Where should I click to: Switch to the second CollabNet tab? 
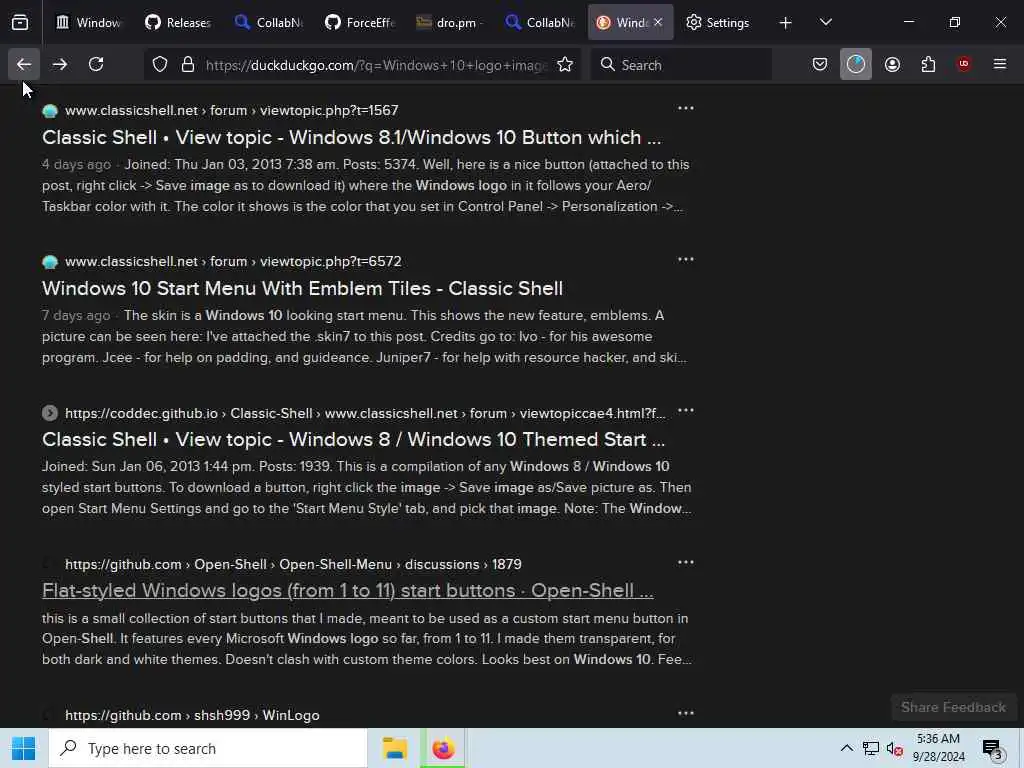pos(539,23)
